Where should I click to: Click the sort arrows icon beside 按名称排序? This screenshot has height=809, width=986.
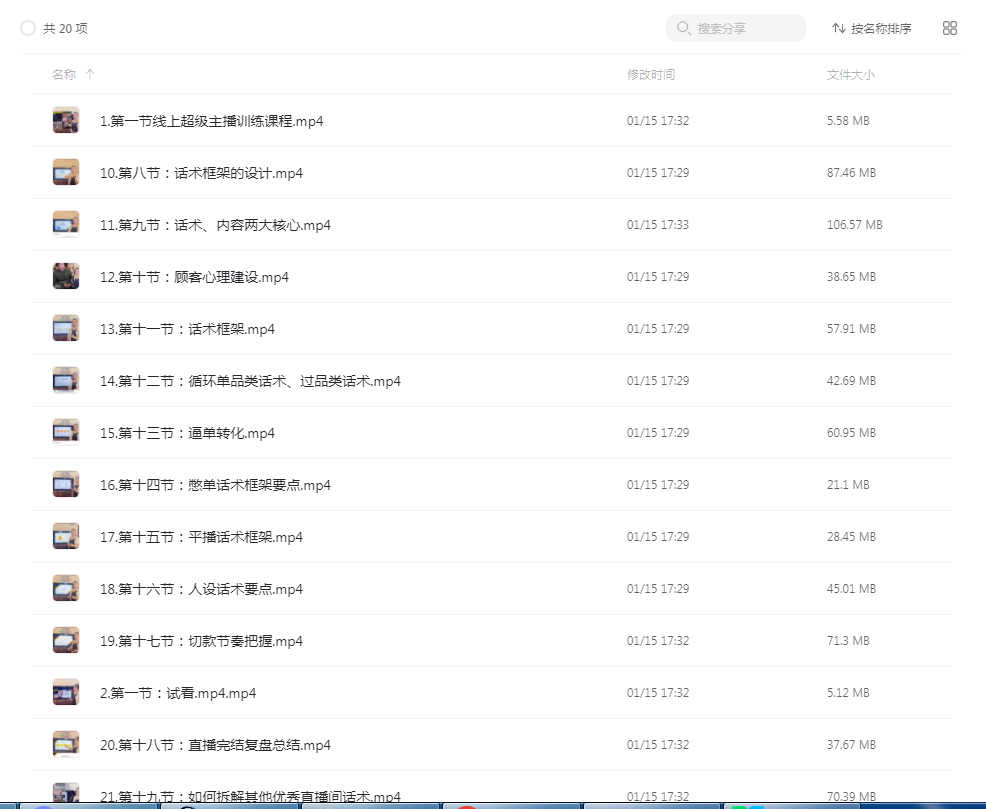838,28
